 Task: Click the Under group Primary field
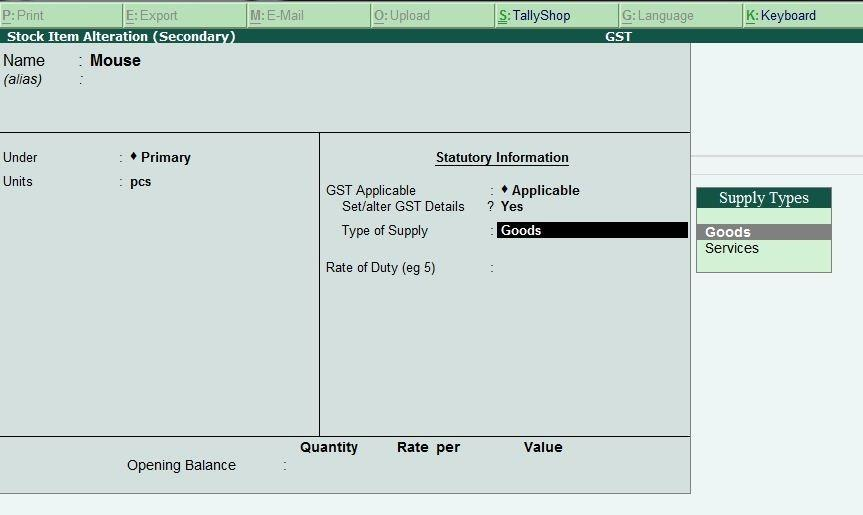(165, 157)
